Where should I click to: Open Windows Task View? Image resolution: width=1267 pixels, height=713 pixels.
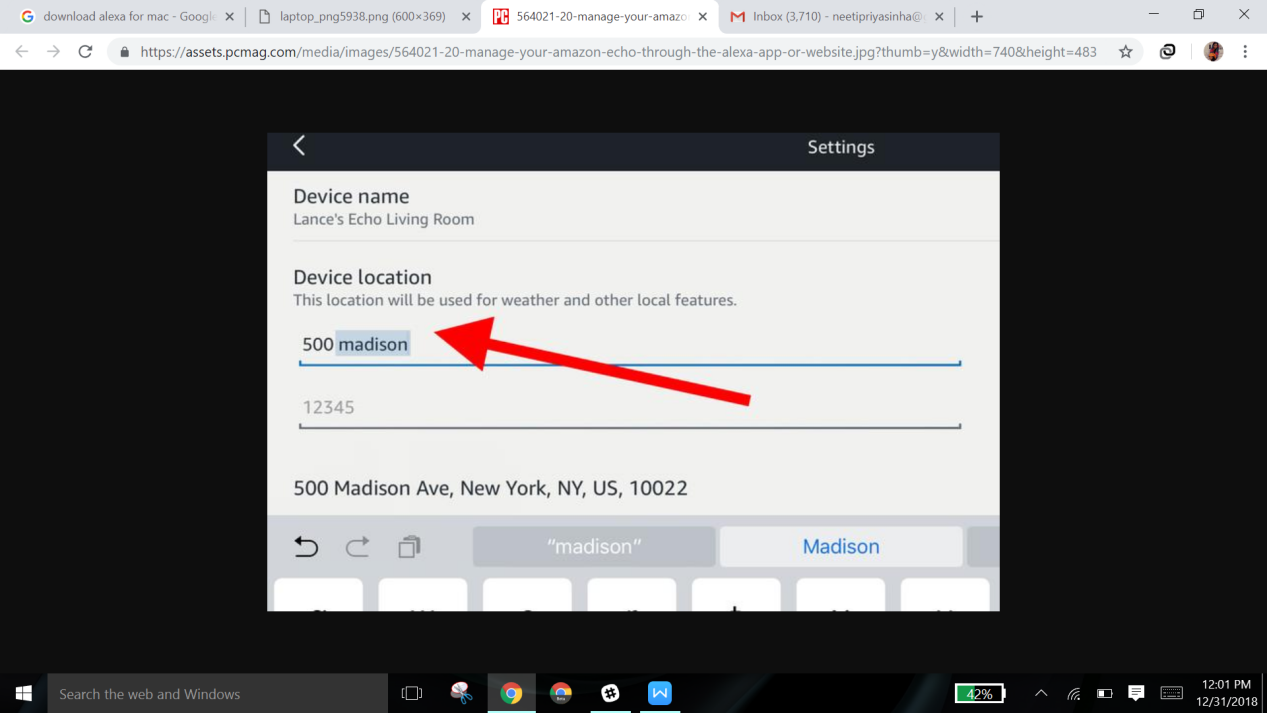coord(411,693)
